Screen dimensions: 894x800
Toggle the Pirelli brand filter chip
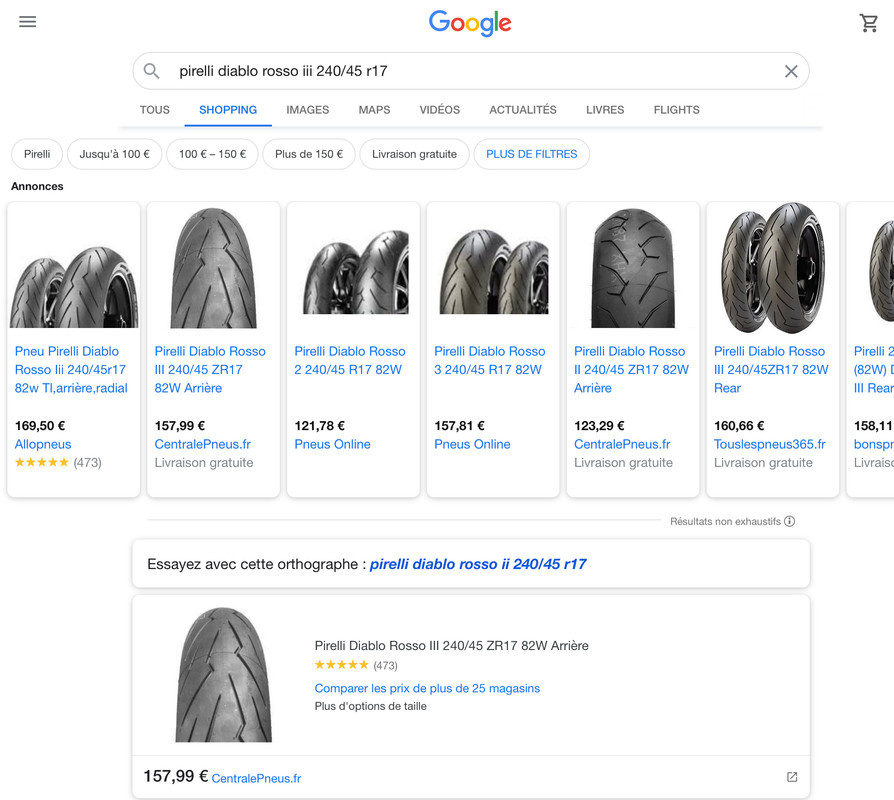(37, 154)
